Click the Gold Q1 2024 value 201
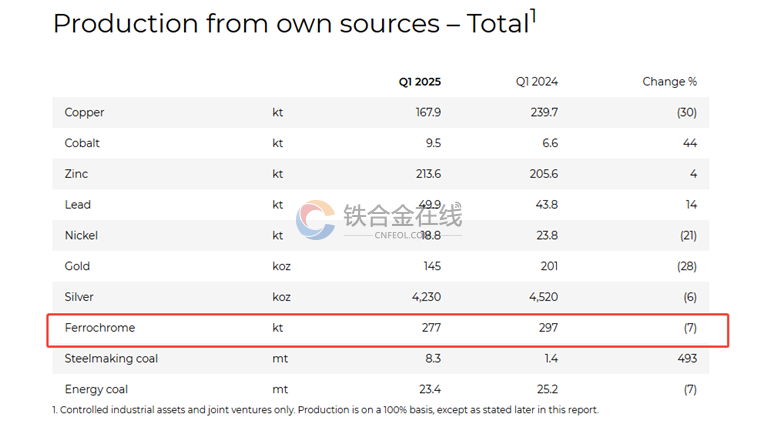Viewport: 760px width, 440px height. pos(550,267)
